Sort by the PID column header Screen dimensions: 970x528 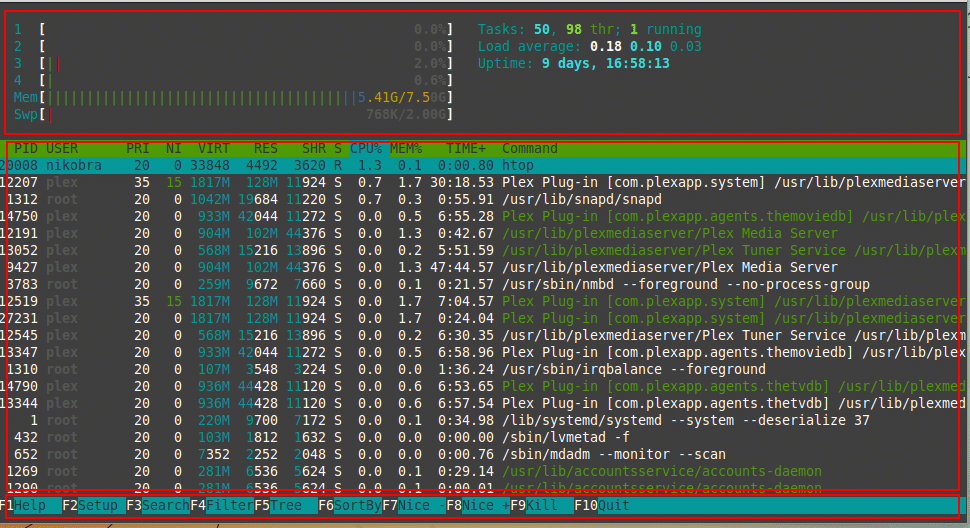pos(26,148)
